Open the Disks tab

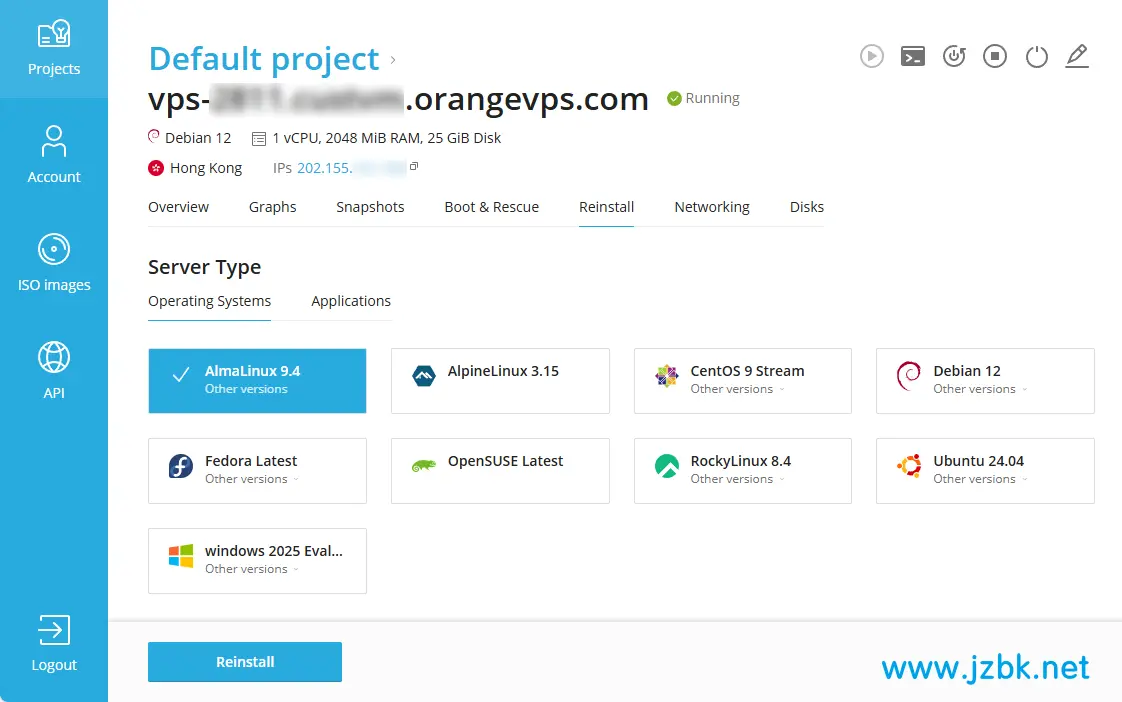tap(806, 207)
